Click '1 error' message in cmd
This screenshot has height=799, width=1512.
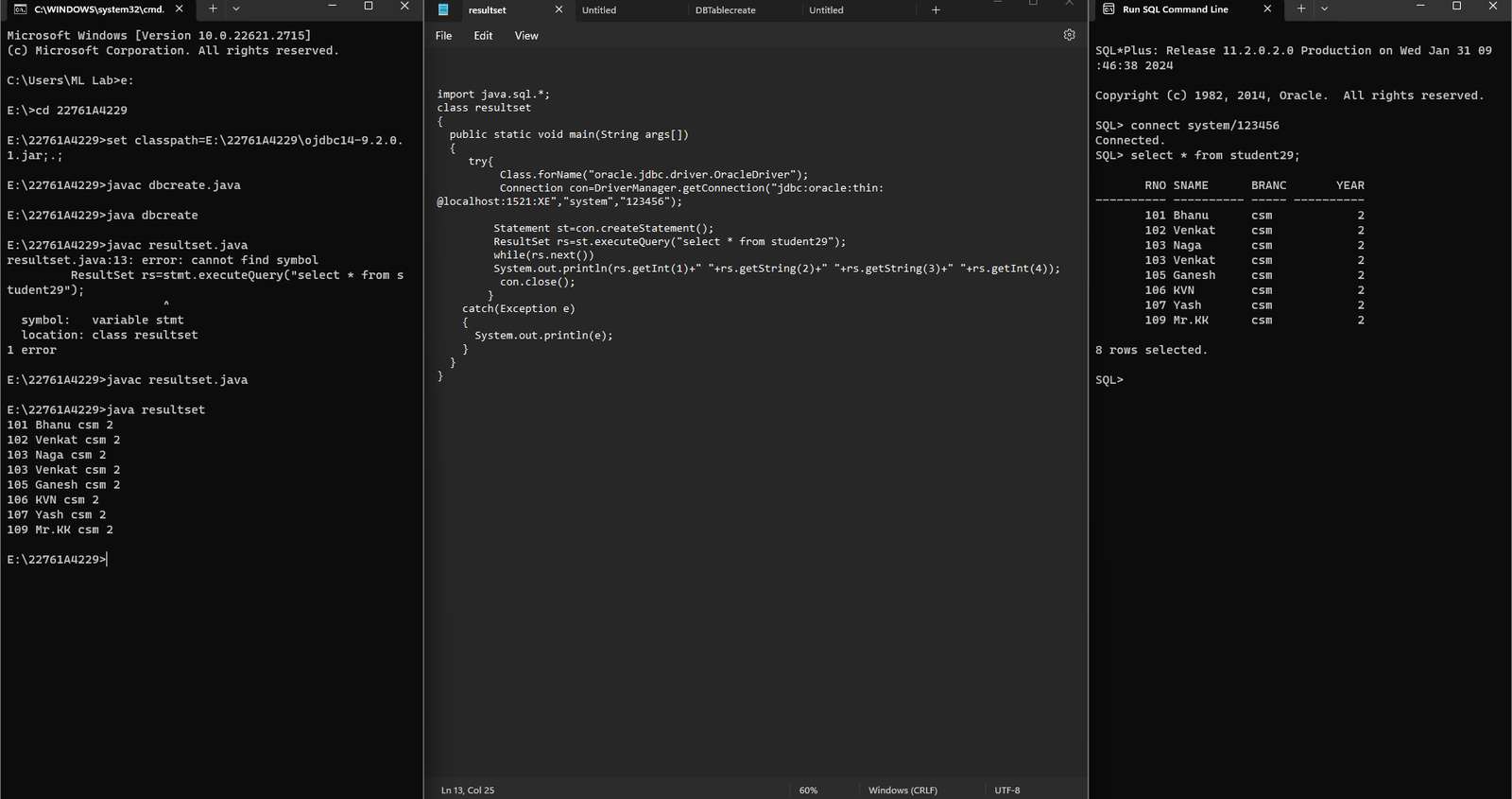[x=31, y=350]
